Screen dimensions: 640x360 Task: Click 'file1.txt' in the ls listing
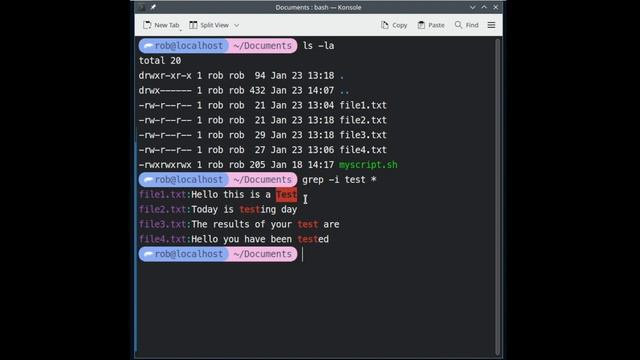pos(363,105)
